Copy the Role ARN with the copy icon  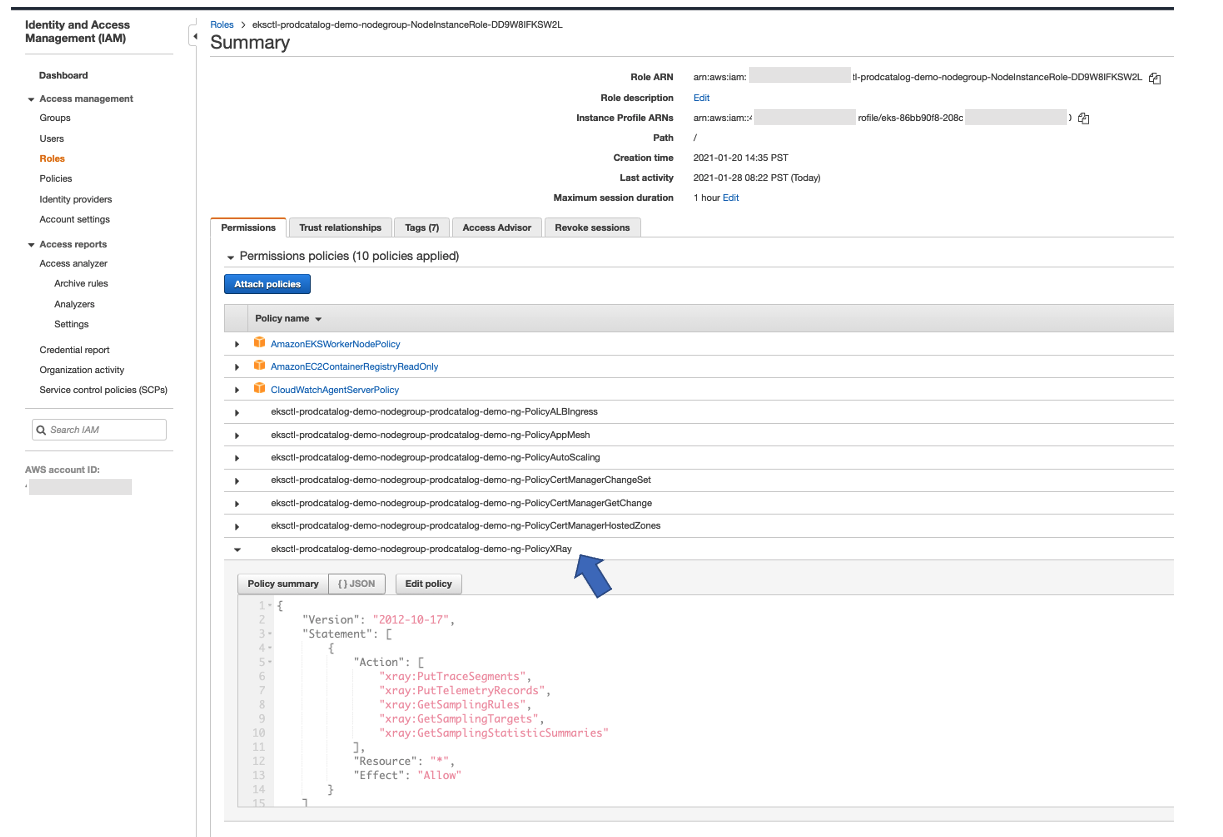pyautogui.click(x=1155, y=78)
